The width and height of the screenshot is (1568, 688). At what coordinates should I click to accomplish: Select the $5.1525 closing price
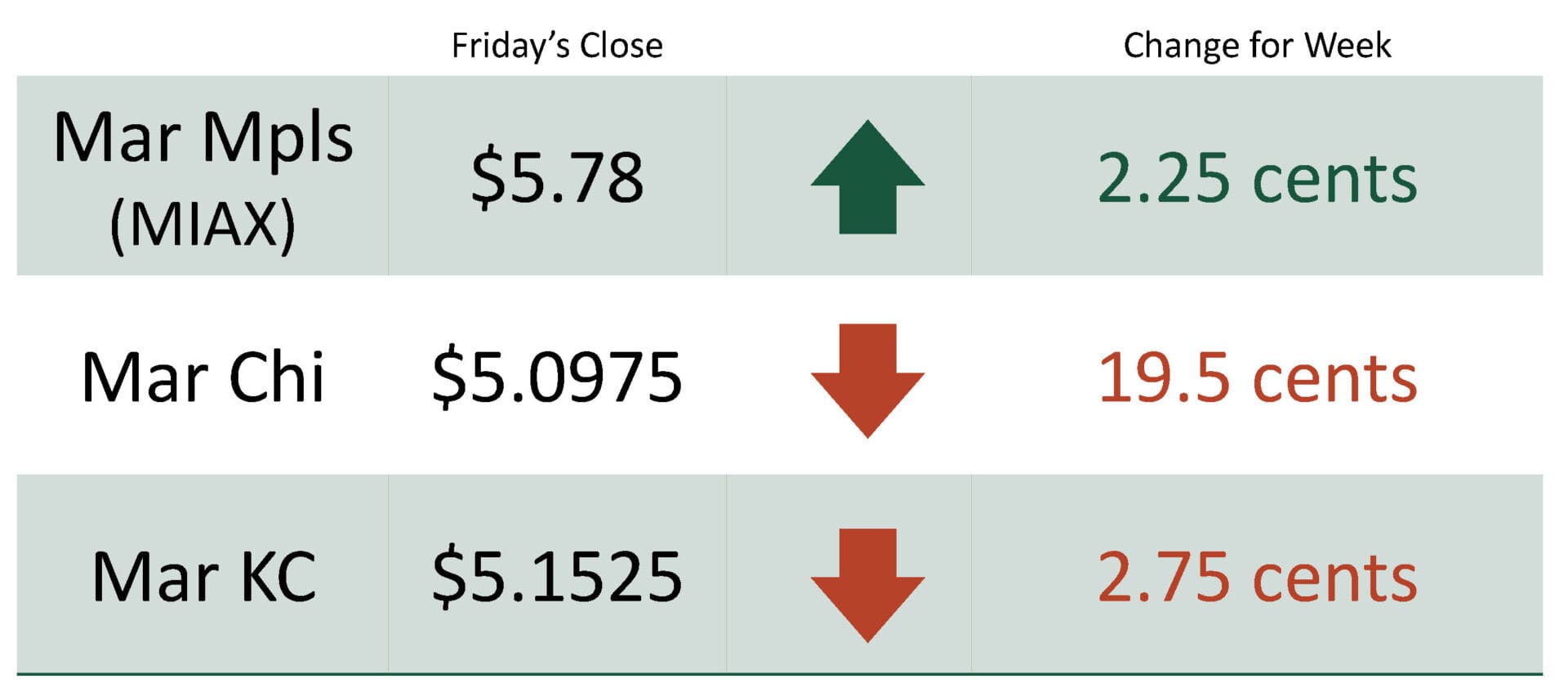557,578
